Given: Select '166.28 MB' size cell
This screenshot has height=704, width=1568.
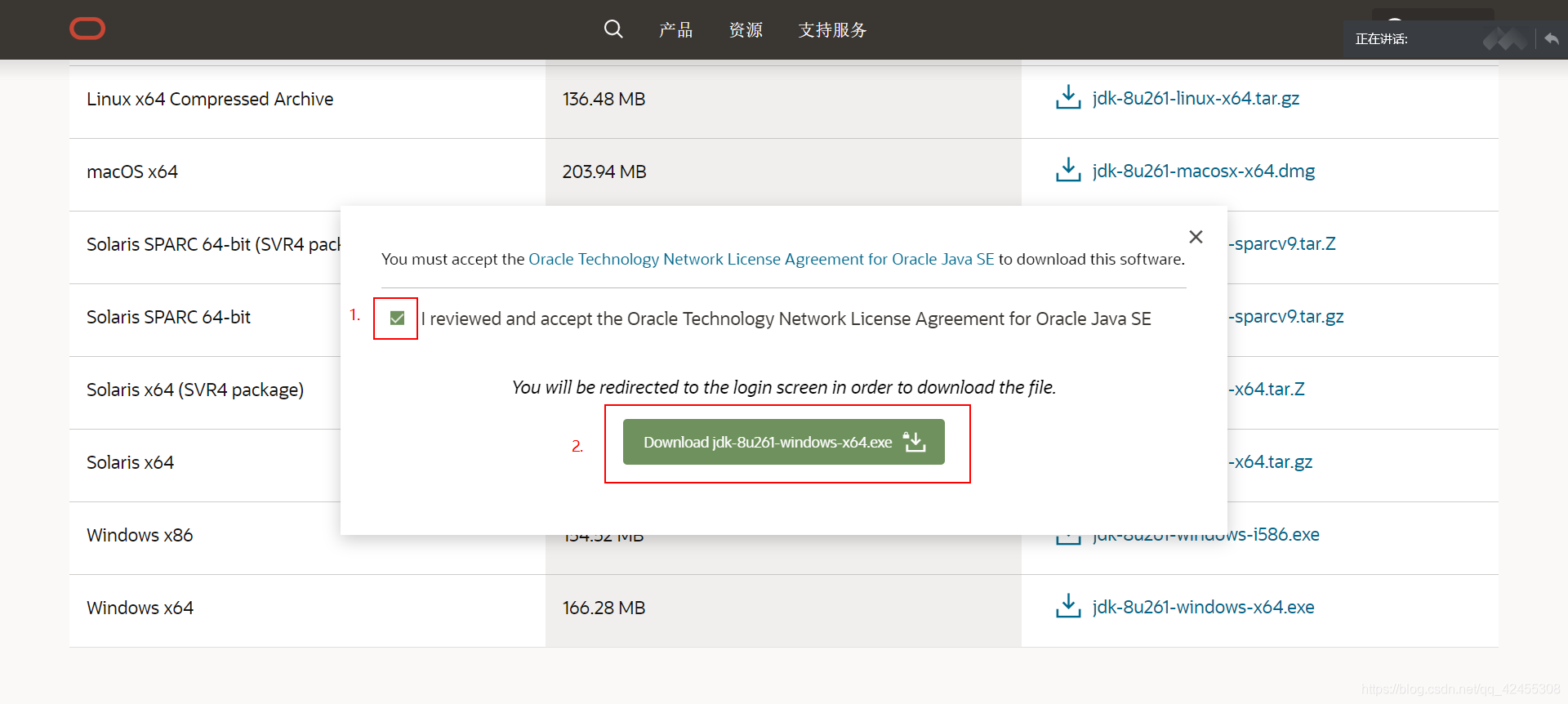Looking at the screenshot, I should (x=604, y=608).
